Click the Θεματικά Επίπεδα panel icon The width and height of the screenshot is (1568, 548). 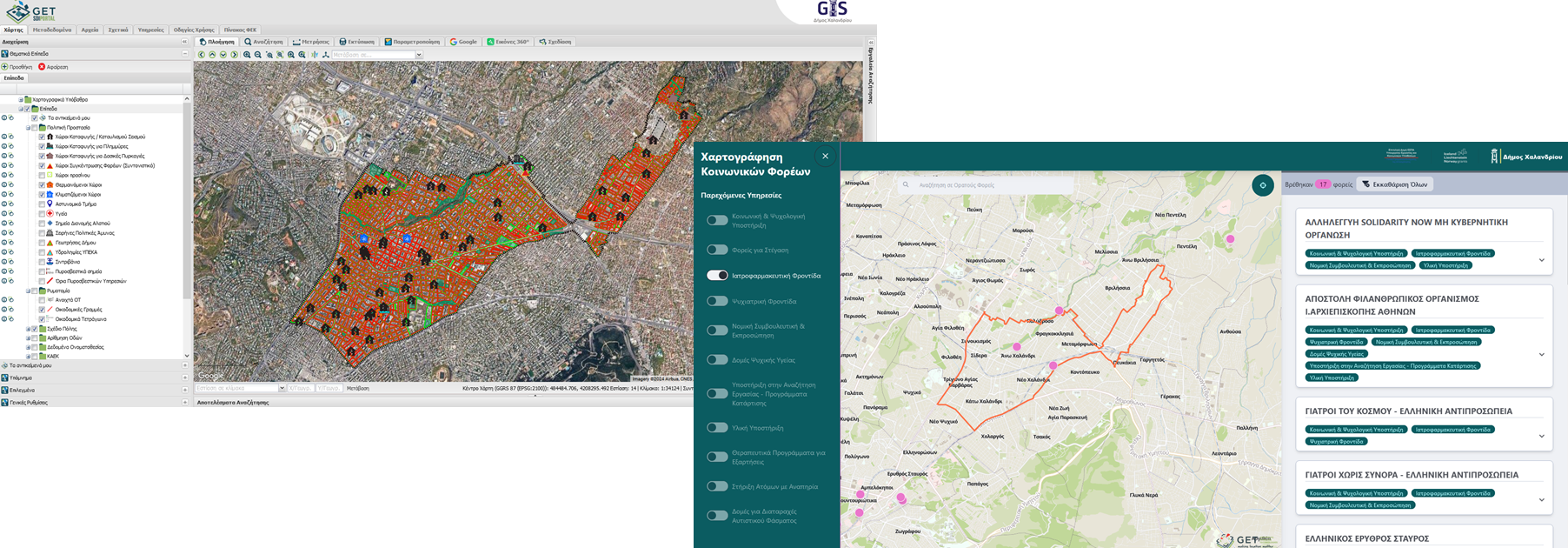(x=4, y=54)
